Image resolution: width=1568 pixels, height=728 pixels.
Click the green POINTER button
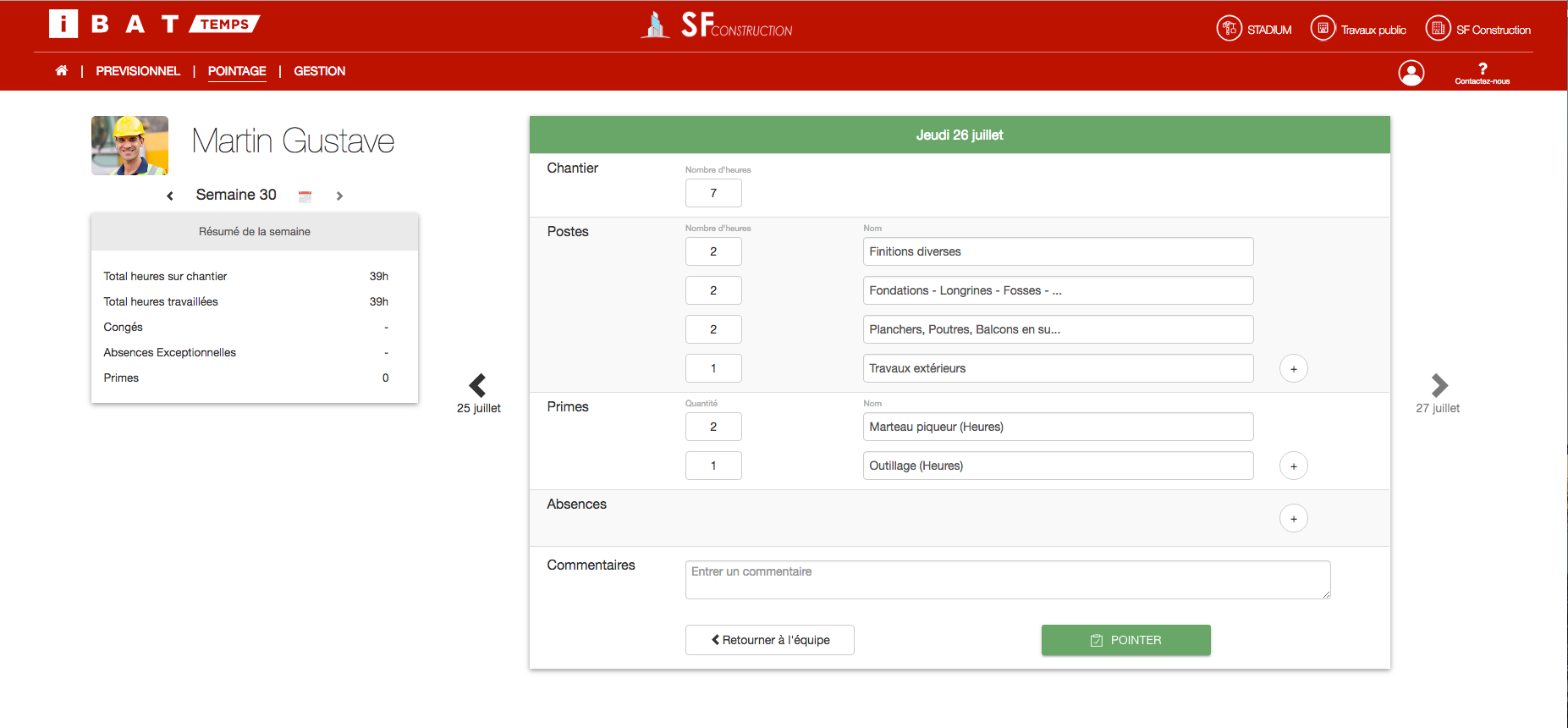point(1125,640)
